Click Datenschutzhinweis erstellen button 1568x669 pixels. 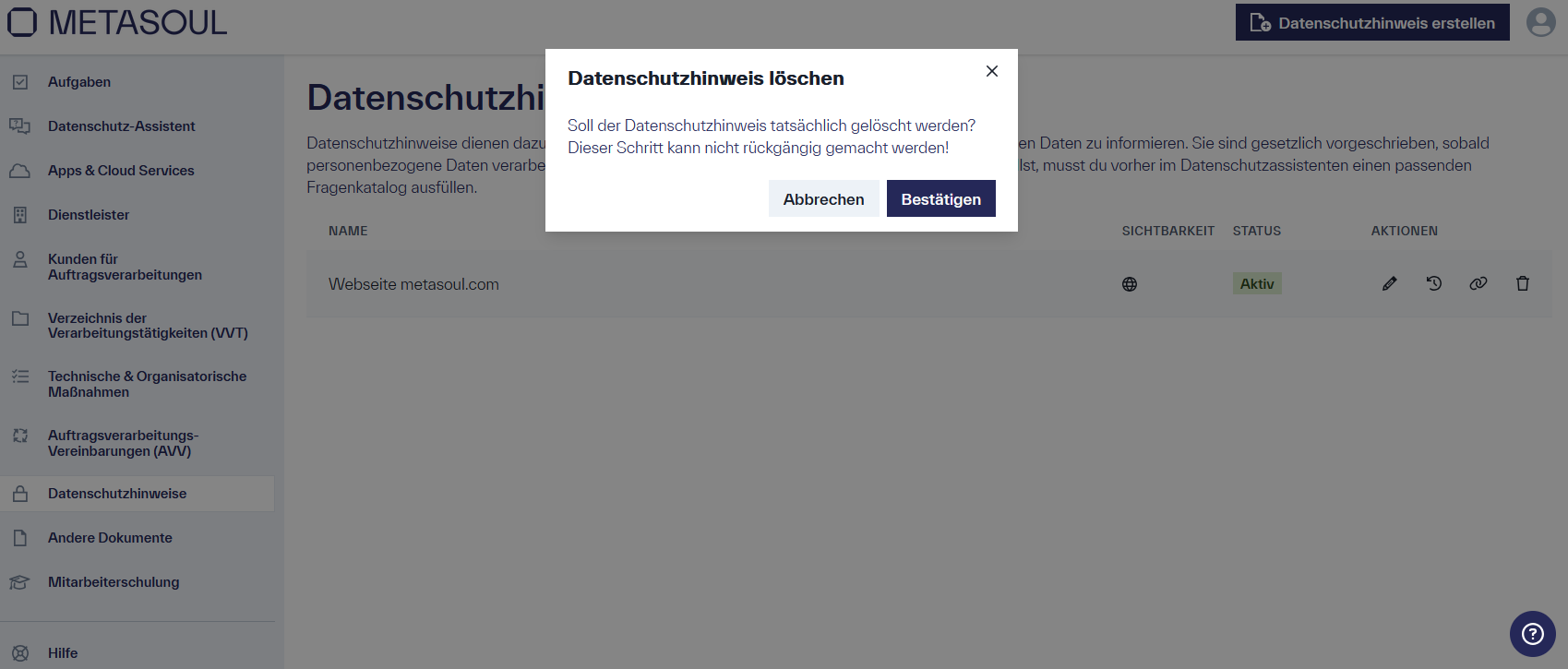pos(1372,22)
